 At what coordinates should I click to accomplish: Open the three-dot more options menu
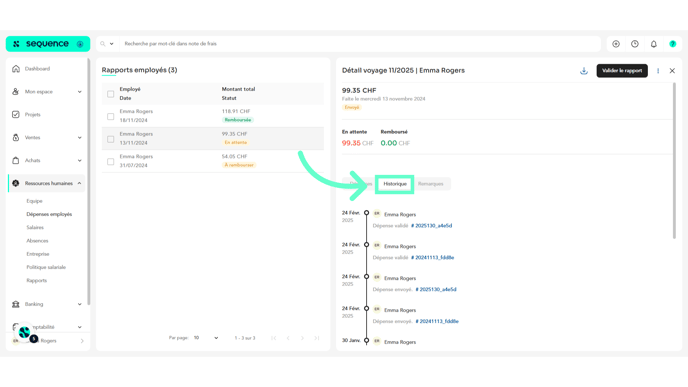pyautogui.click(x=658, y=71)
